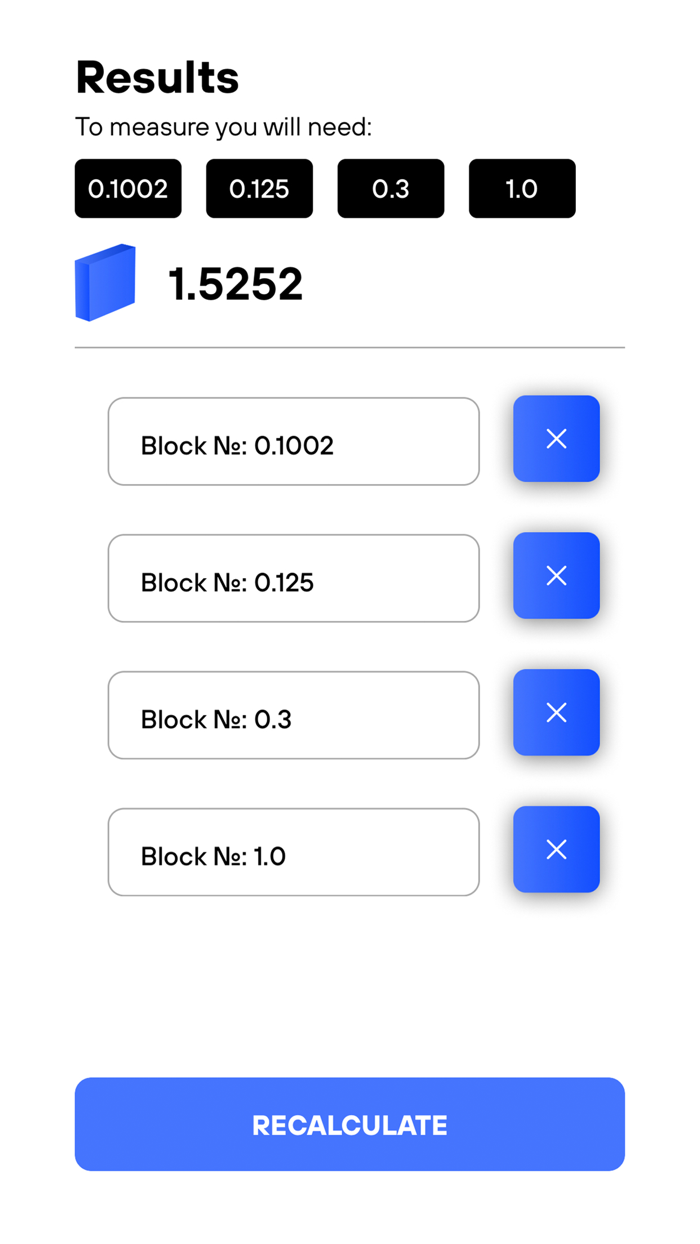Select the 0.1002 measurement chip
The height and width of the screenshot is (1244, 700).
tap(128, 188)
